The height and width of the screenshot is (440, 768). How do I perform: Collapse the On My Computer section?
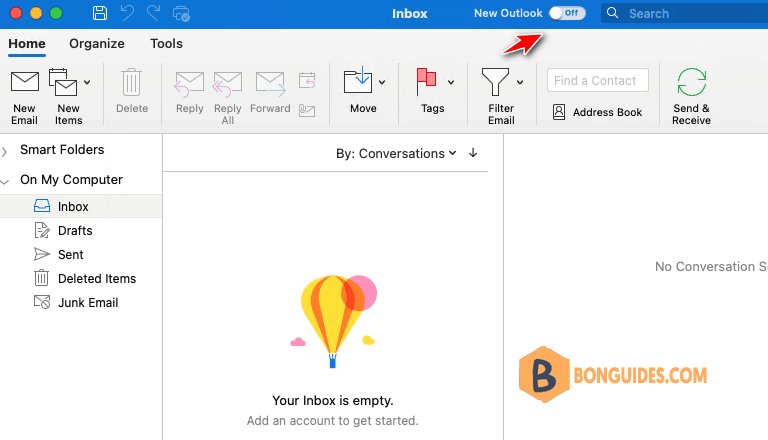pyautogui.click(x=5, y=182)
